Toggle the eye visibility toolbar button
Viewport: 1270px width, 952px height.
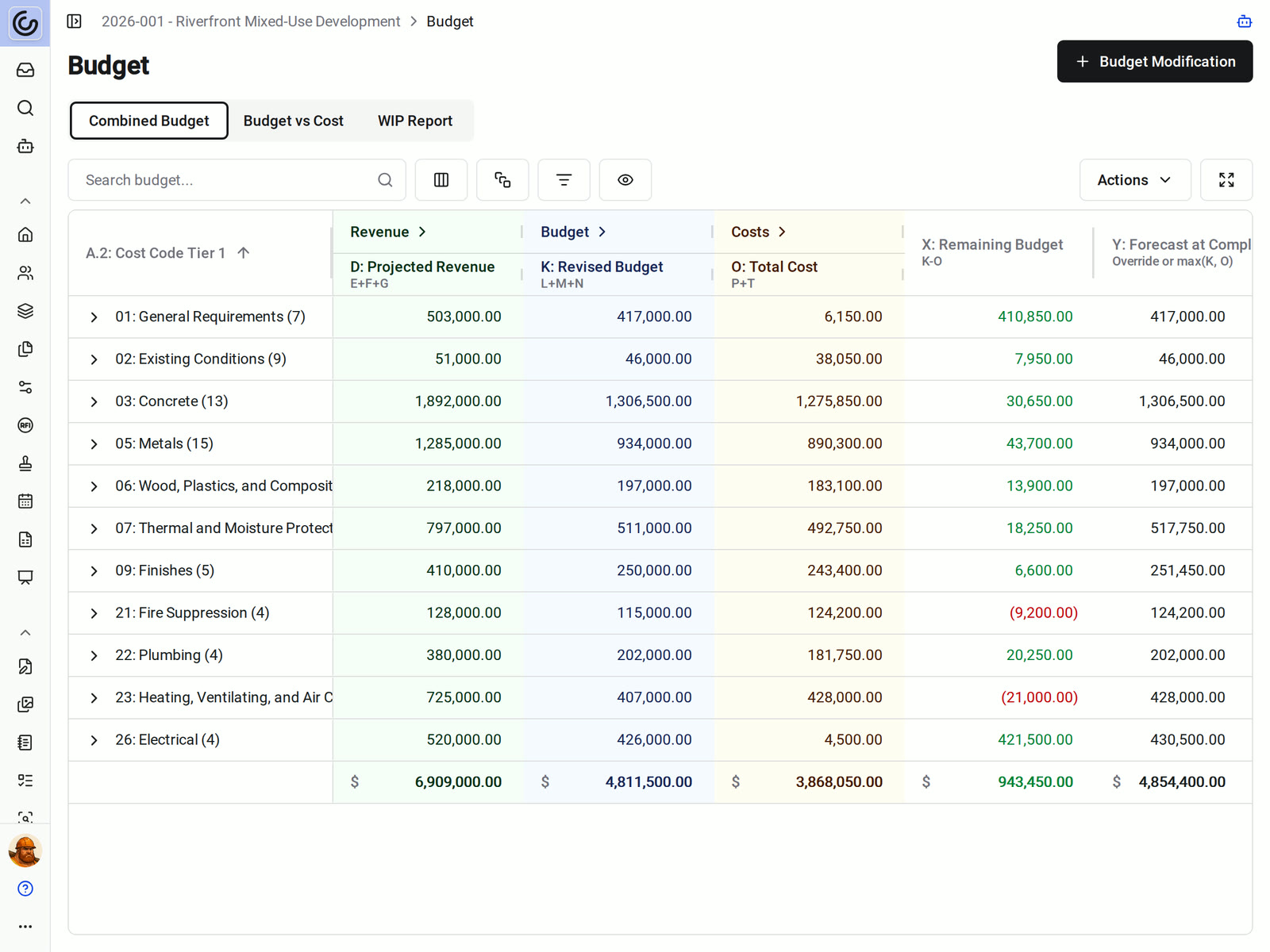click(x=625, y=180)
